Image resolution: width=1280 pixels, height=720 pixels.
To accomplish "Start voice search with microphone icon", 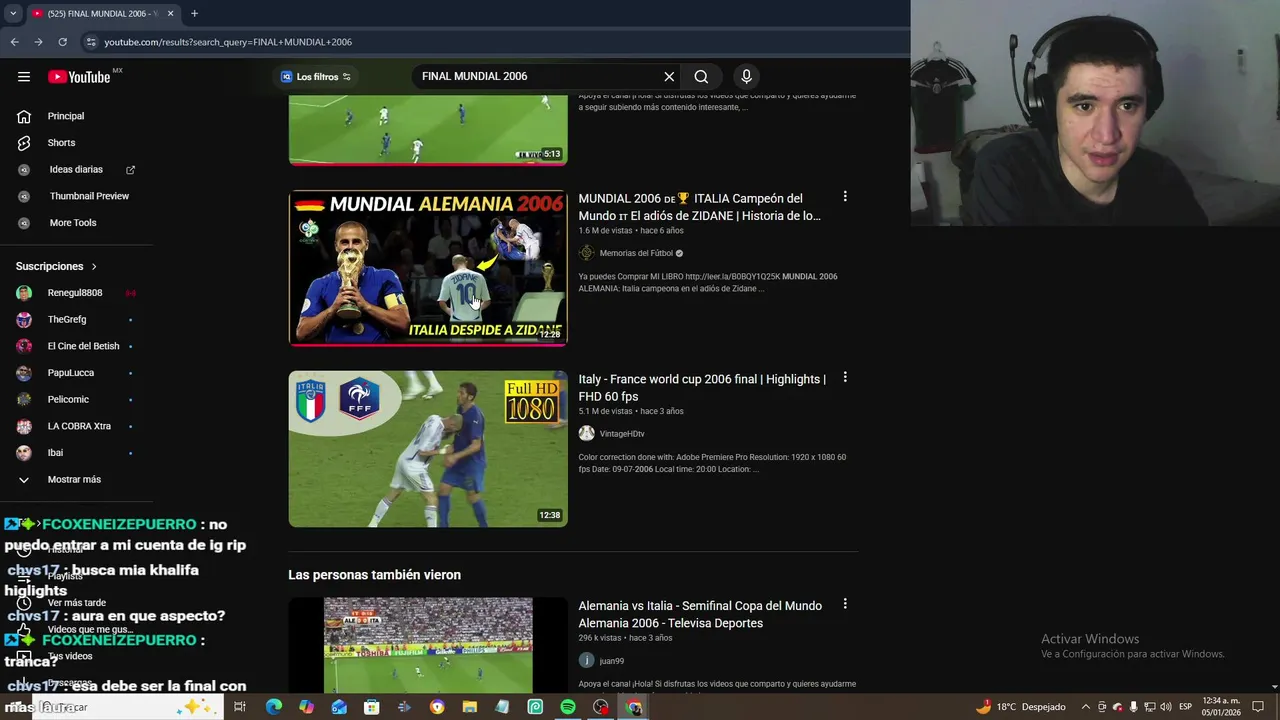I will point(746,77).
